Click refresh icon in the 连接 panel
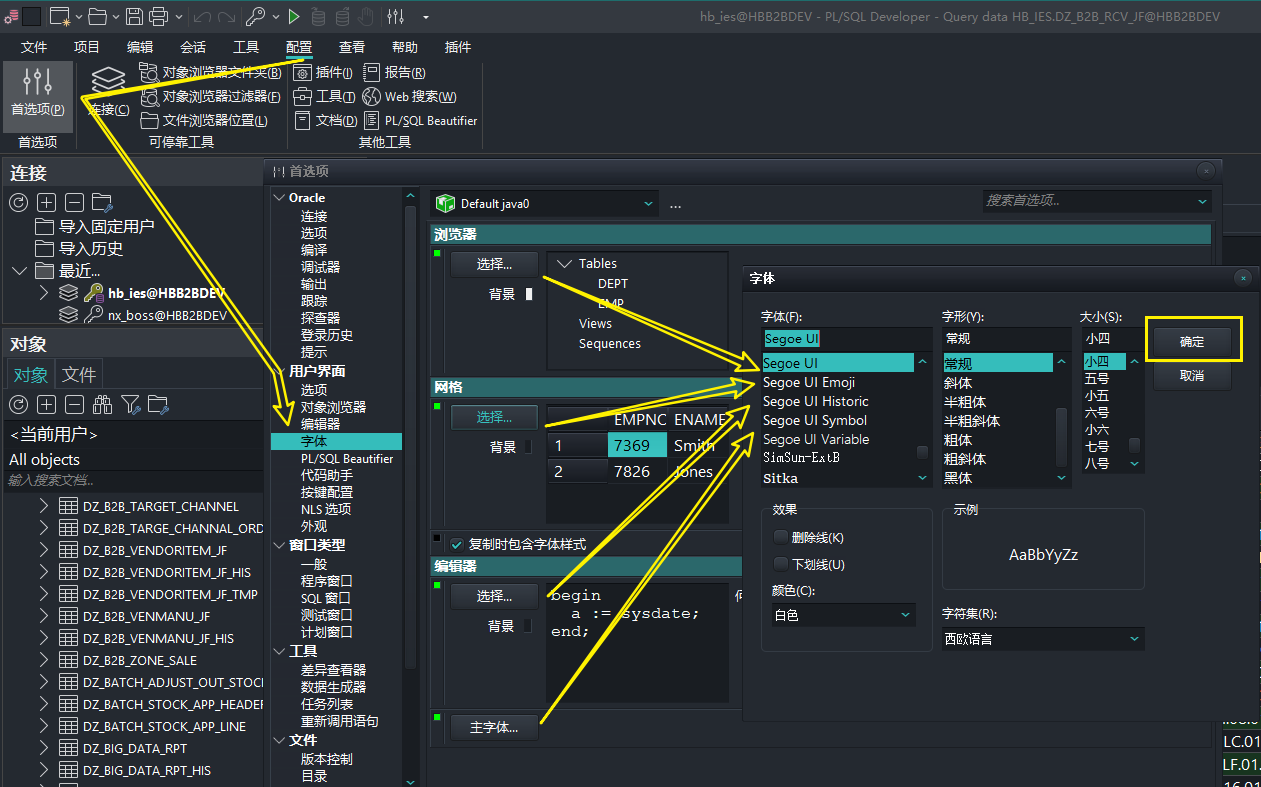The width and height of the screenshot is (1261, 787). pos(18,202)
